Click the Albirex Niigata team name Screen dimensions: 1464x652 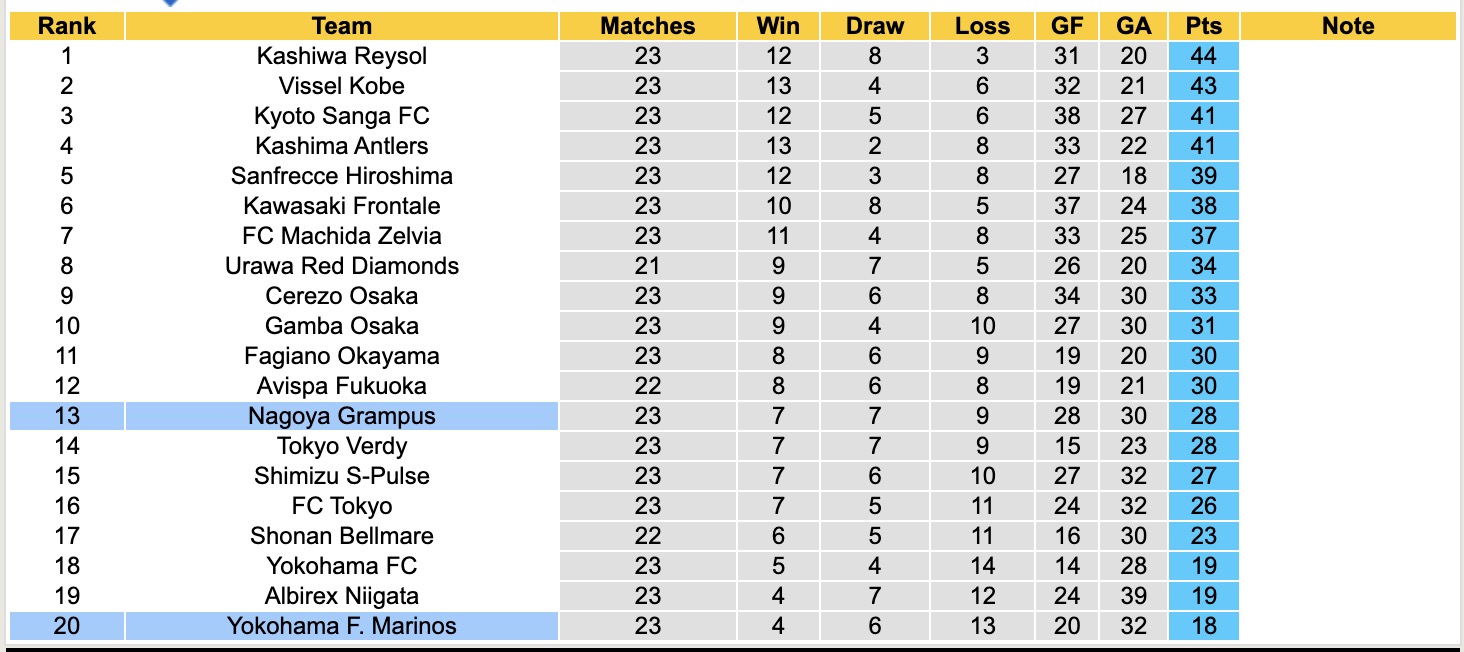coord(341,596)
